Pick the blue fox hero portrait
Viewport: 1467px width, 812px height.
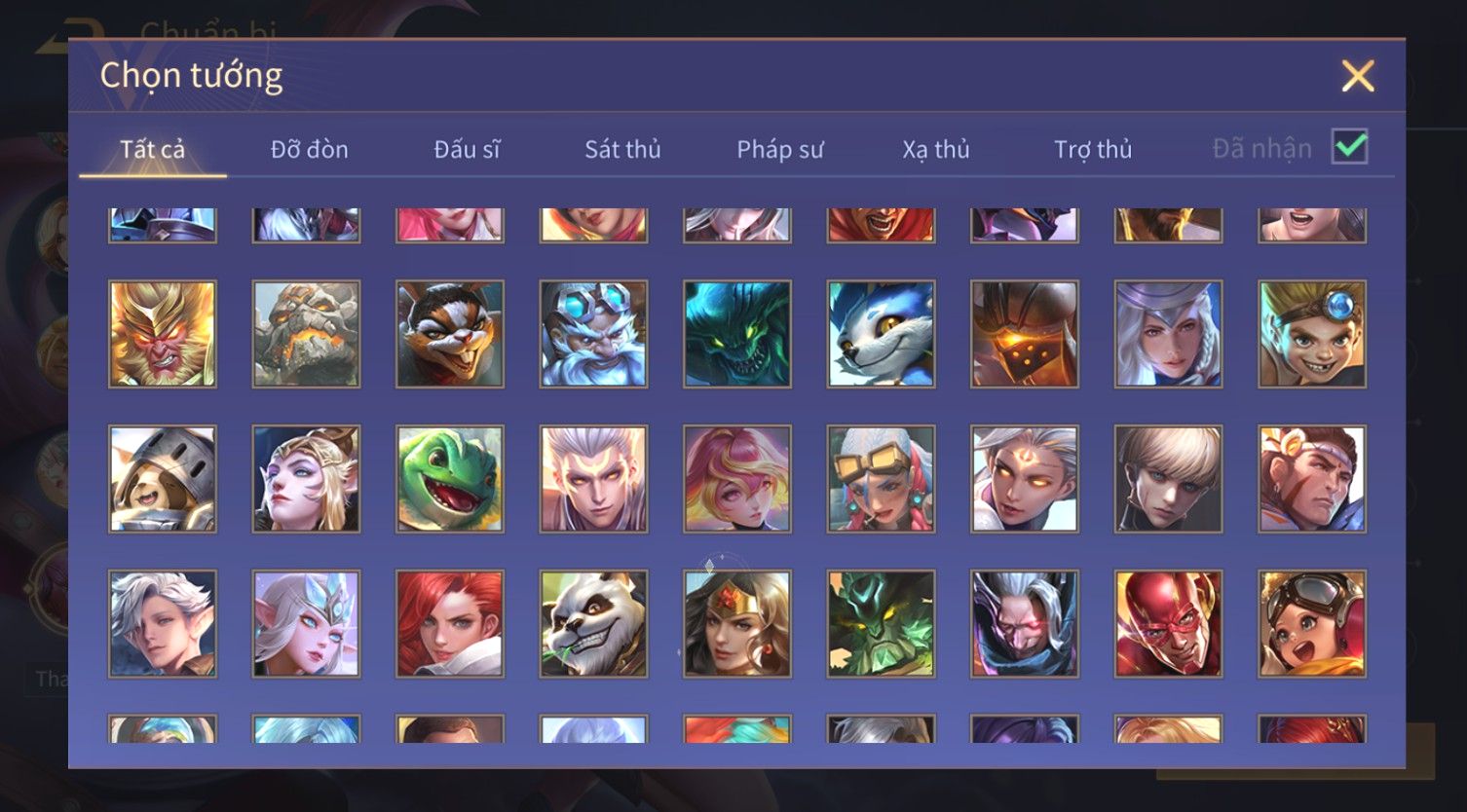881,334
